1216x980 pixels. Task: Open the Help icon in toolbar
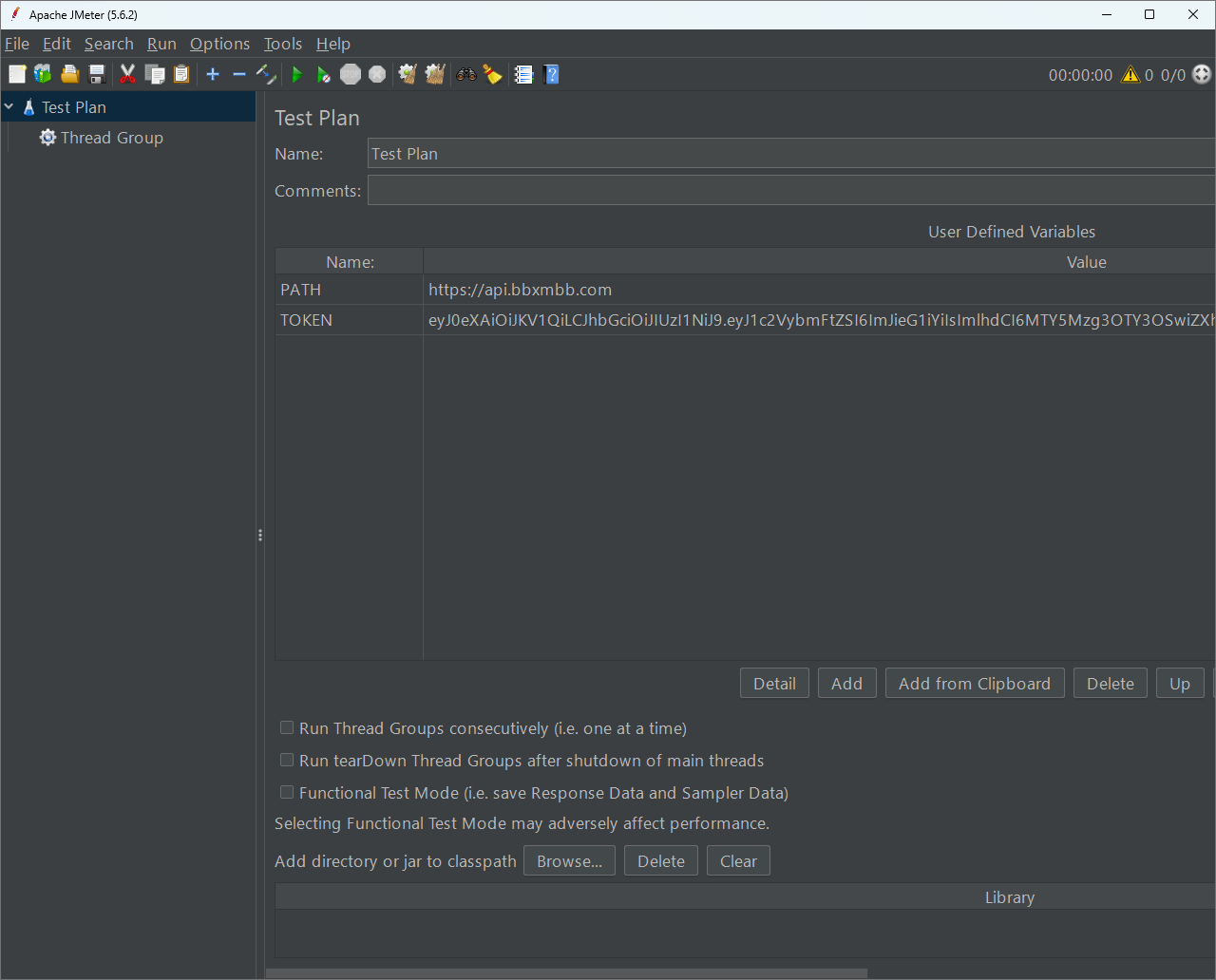tap(551, 74)
